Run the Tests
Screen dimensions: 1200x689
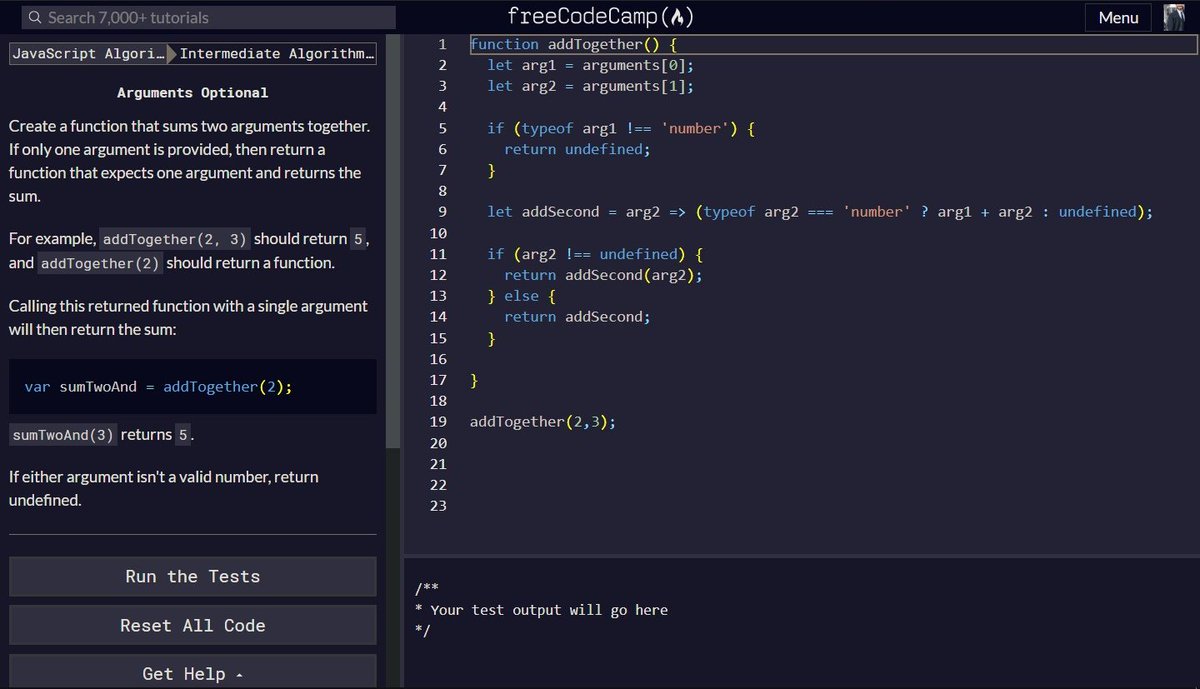coord(193,577)
